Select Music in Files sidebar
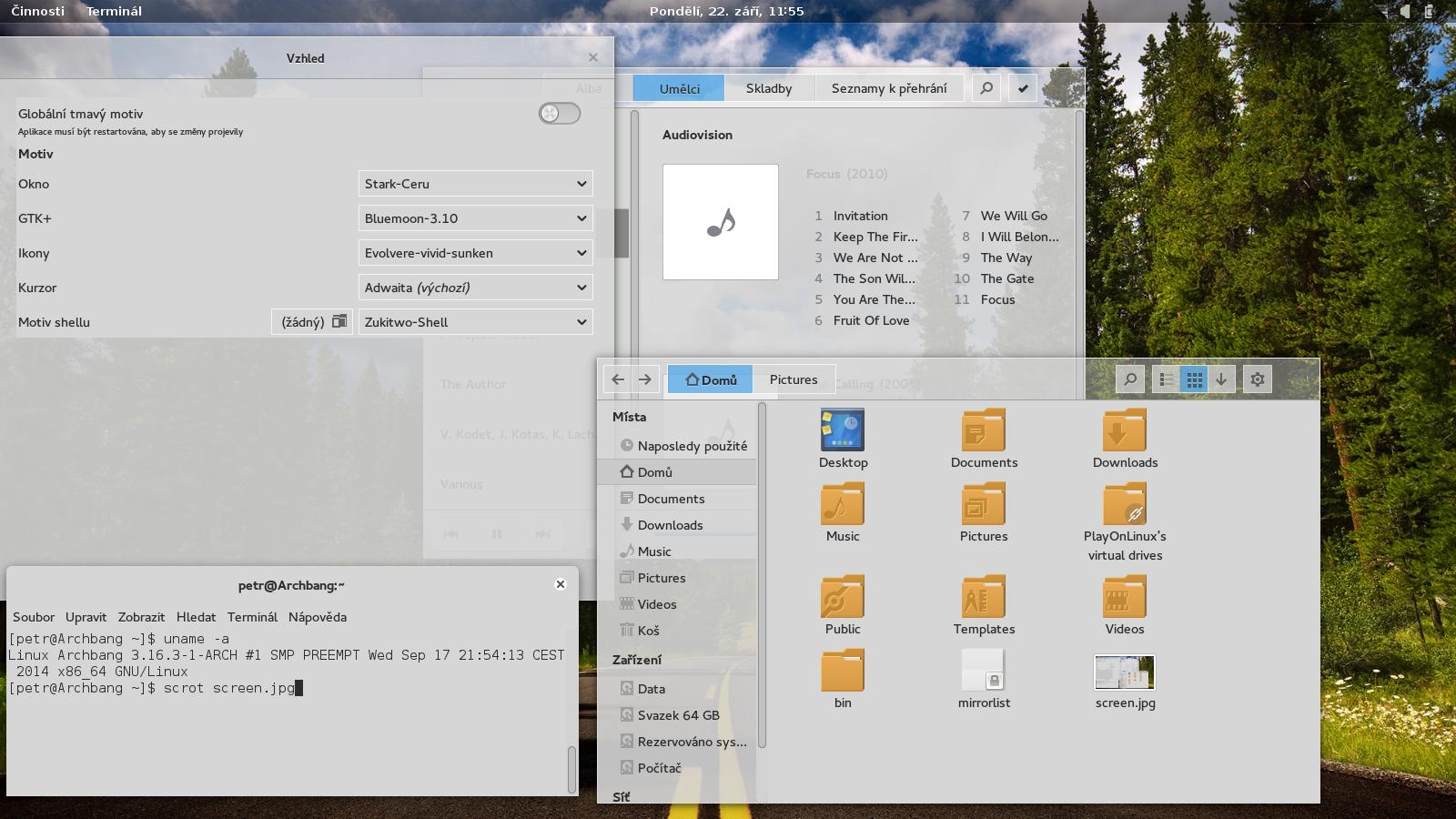Screen dimensions: 1456x819 click(677, 551)
